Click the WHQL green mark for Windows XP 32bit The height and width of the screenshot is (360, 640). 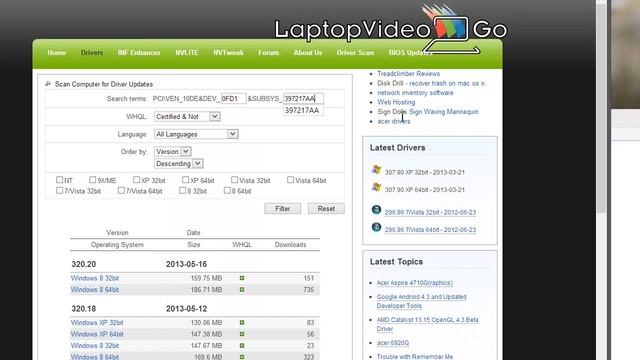[242, 322]
